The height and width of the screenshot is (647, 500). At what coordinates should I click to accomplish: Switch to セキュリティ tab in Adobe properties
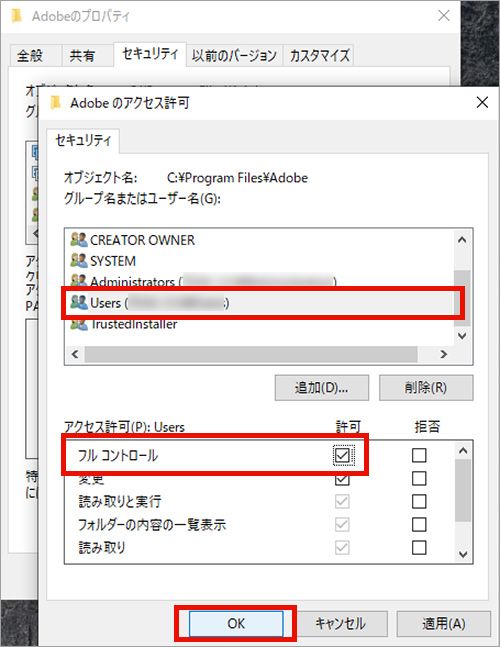[150, 54]
